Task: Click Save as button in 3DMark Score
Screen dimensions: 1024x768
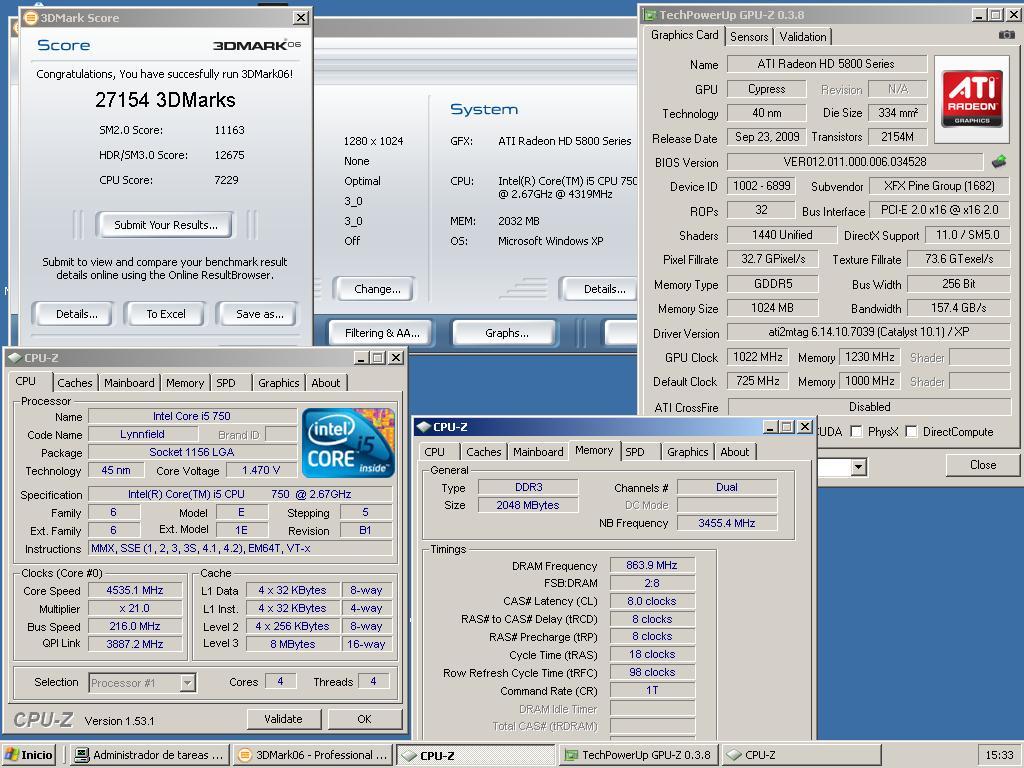Action: coord(259,314)
